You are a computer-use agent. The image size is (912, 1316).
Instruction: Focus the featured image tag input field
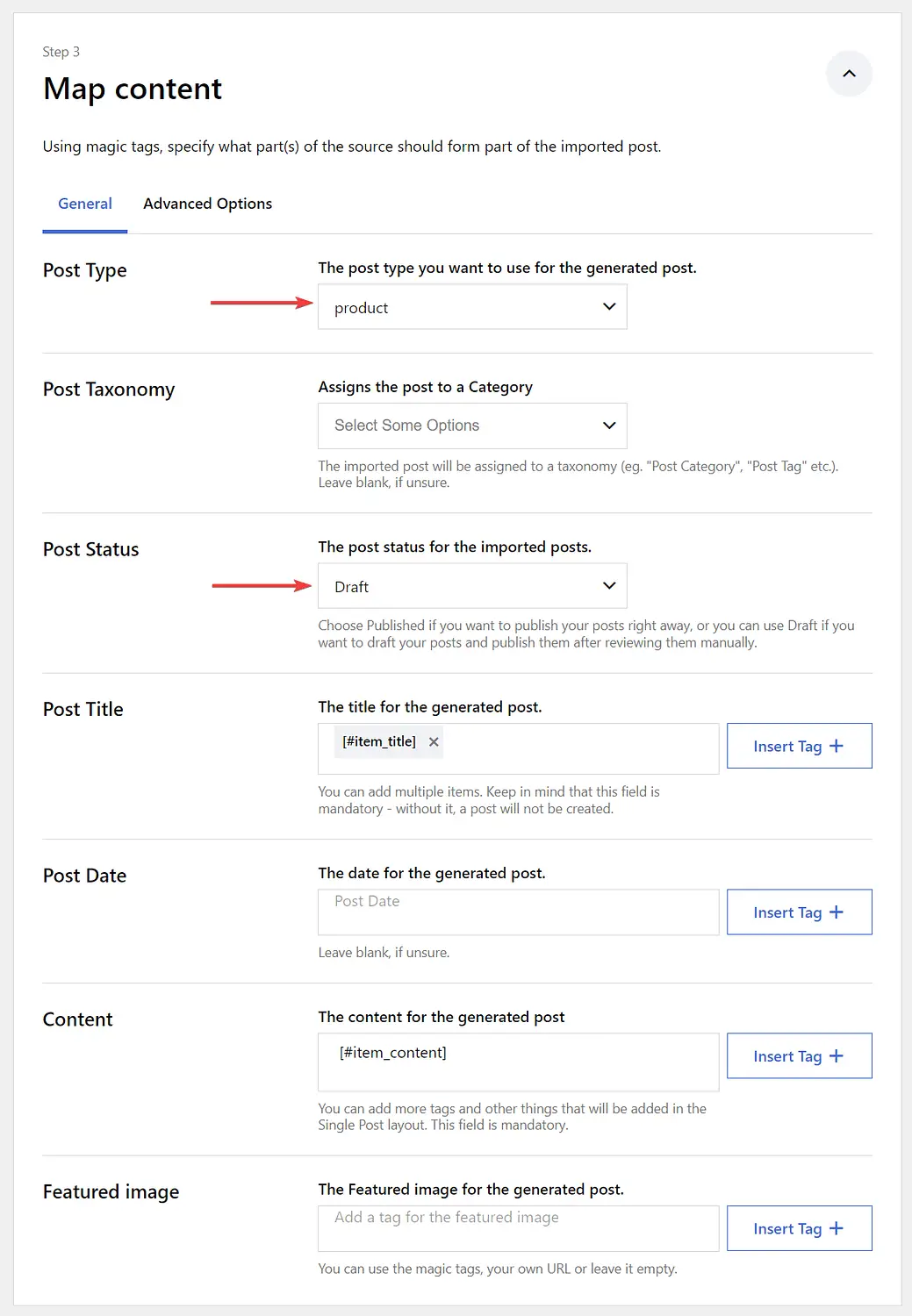(518, 1228)
